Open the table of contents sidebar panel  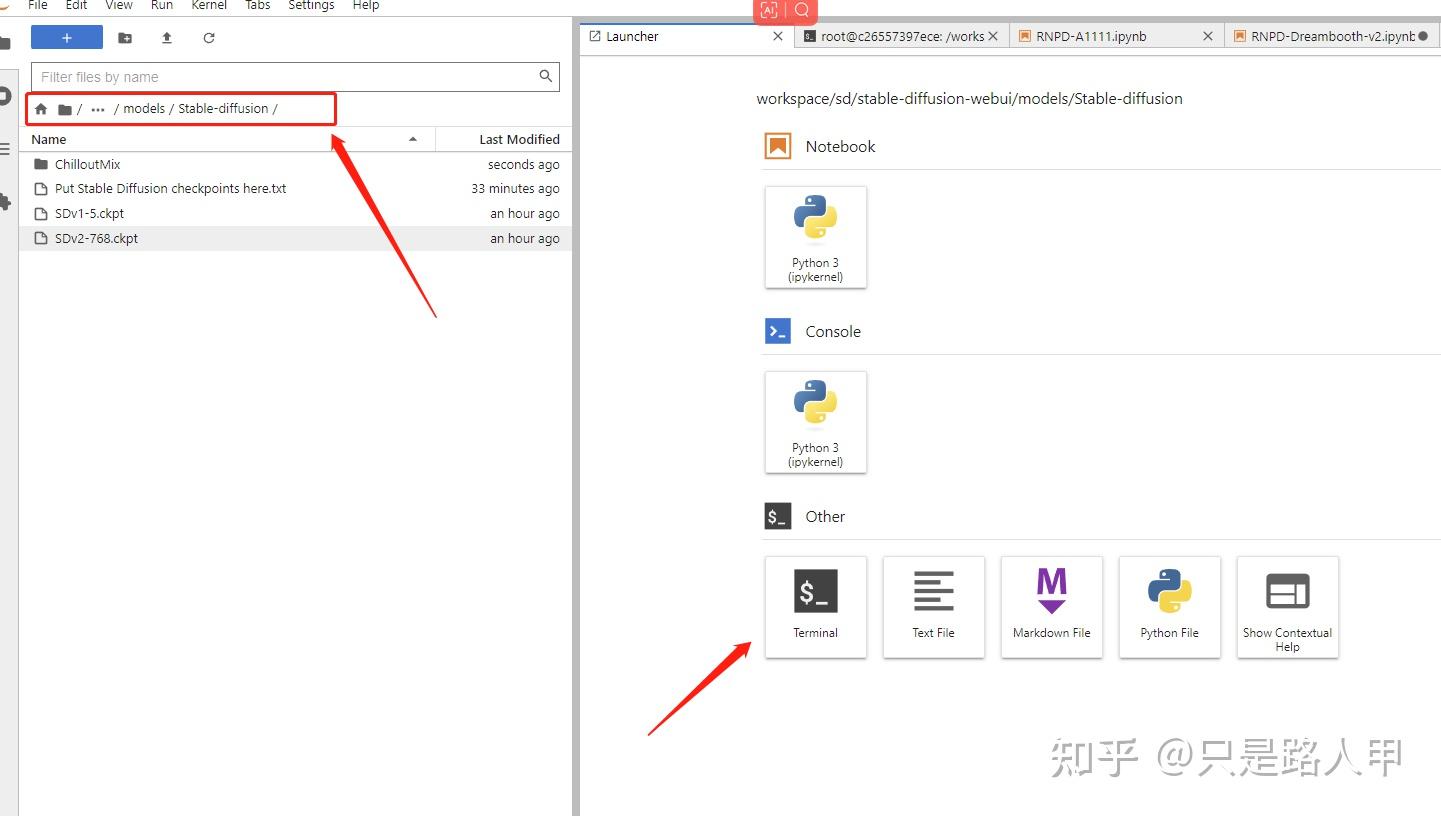[6, 149]
